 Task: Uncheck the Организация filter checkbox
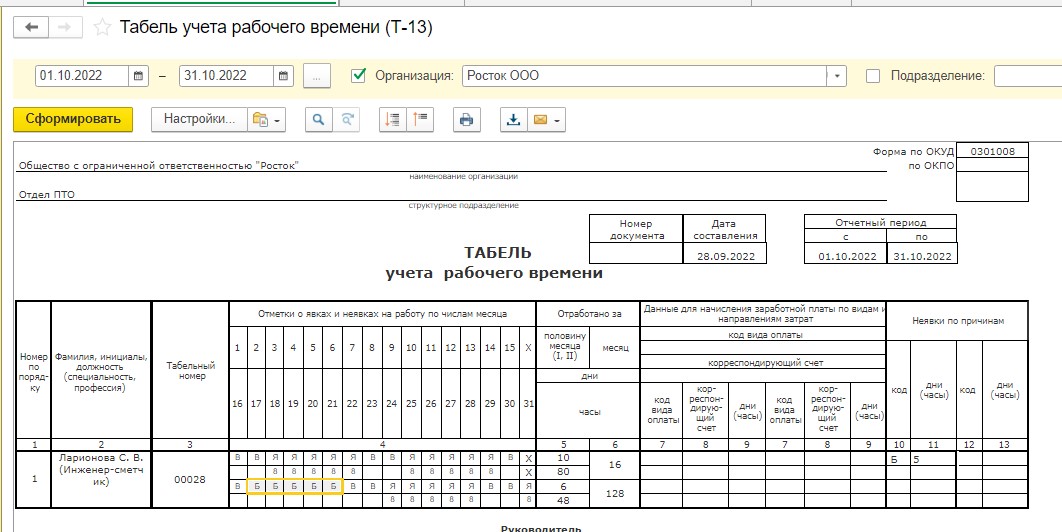(358, 76)
